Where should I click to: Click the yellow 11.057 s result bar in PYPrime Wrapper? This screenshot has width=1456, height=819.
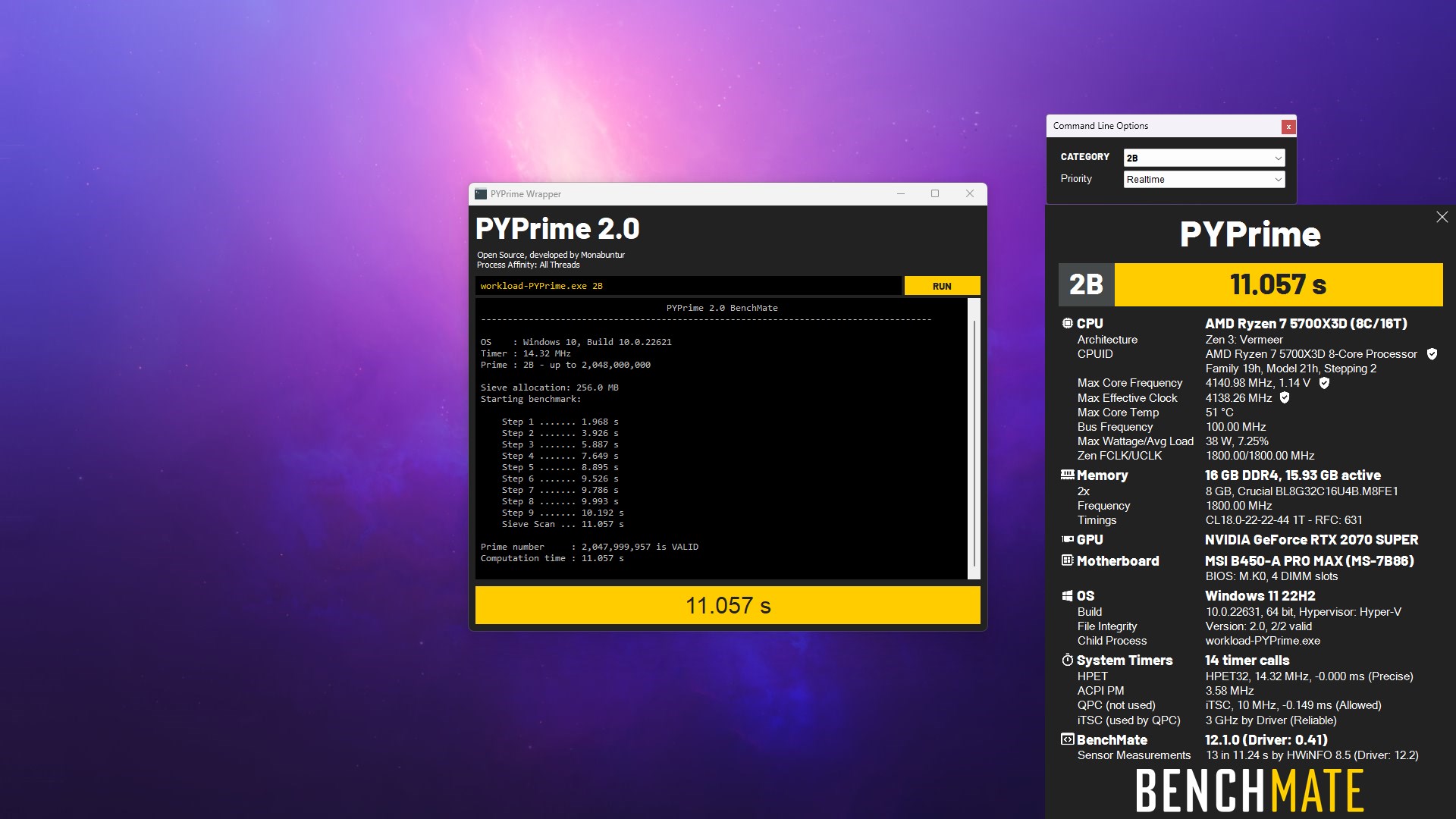727,605
